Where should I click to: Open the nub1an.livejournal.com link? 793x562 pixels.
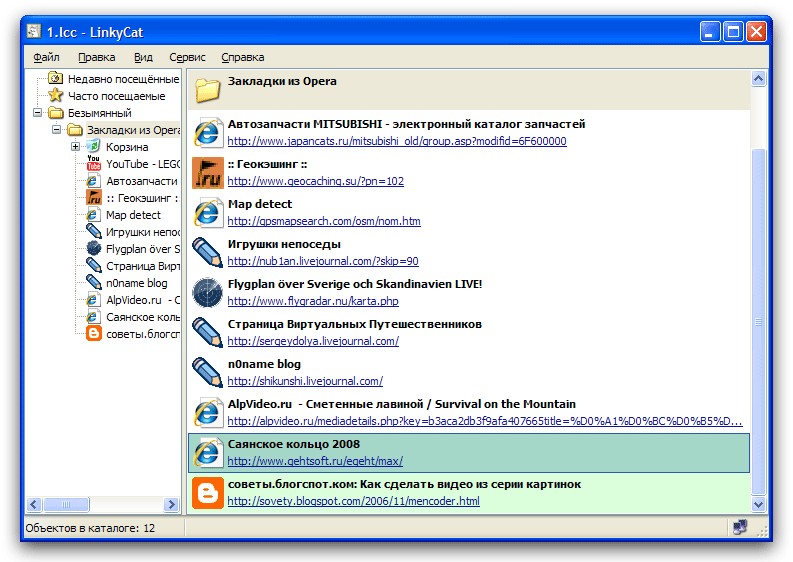point(323,261)
